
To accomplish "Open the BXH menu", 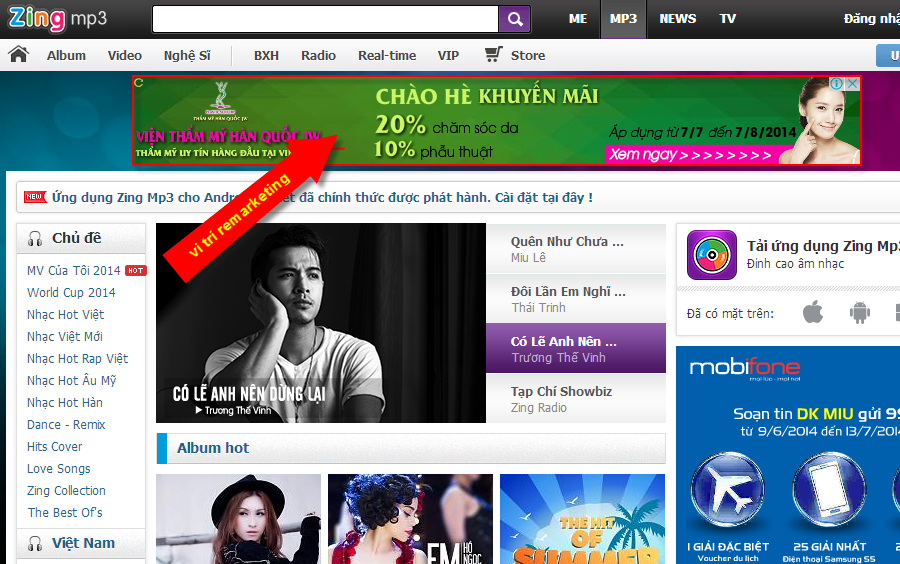I will [266, 56].
